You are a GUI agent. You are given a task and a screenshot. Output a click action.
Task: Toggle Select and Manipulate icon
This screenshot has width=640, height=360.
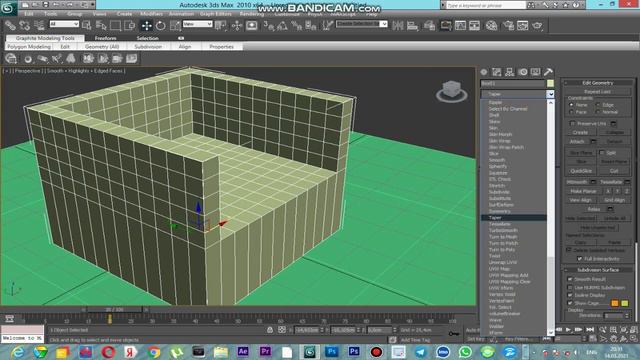[x=237, y=26]
